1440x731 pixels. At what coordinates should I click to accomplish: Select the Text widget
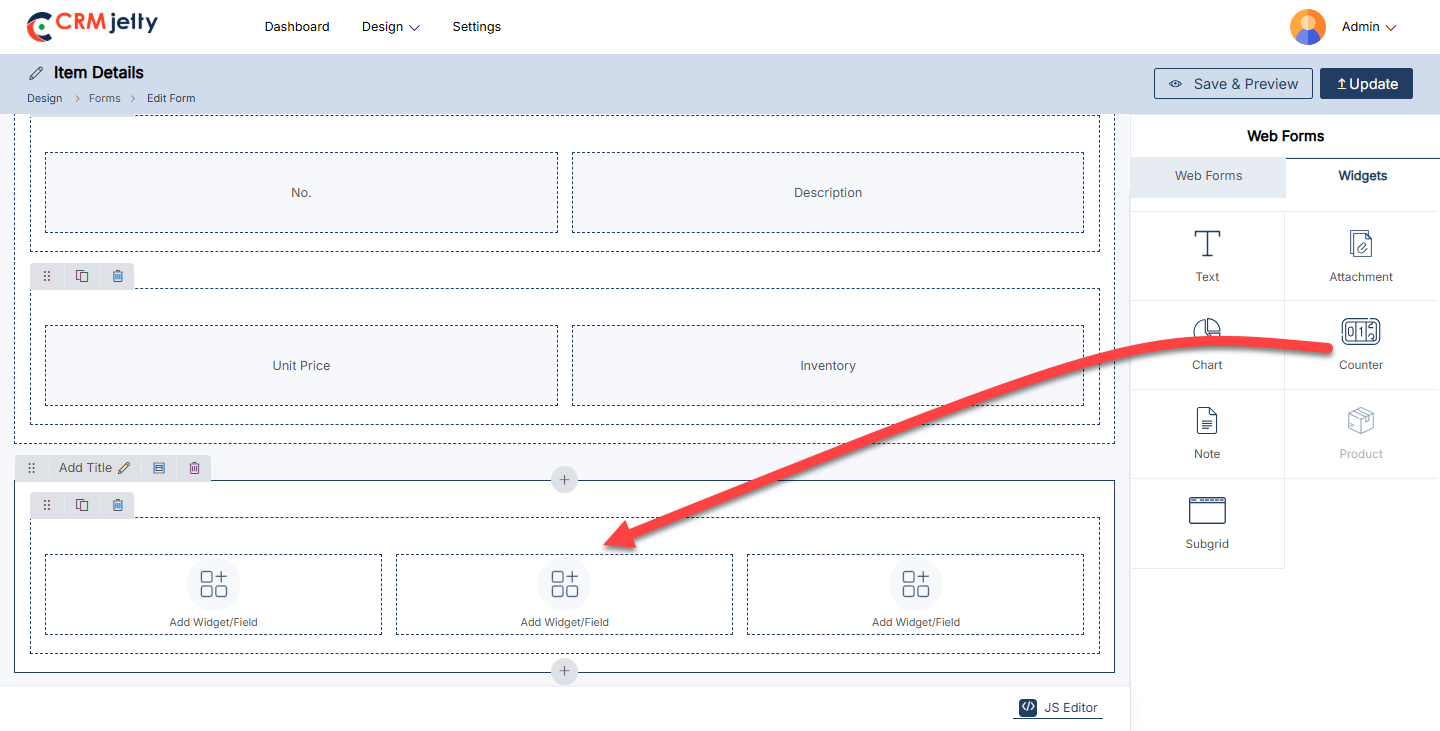pyautogui.click(x=1207, y=255)
